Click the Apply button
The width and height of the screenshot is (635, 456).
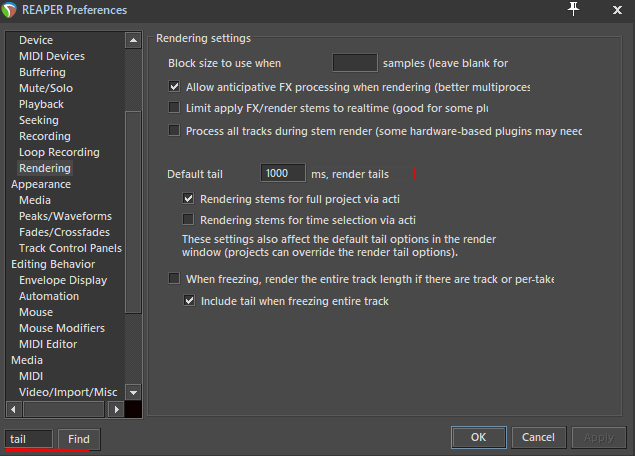click(x=599, y=437)
